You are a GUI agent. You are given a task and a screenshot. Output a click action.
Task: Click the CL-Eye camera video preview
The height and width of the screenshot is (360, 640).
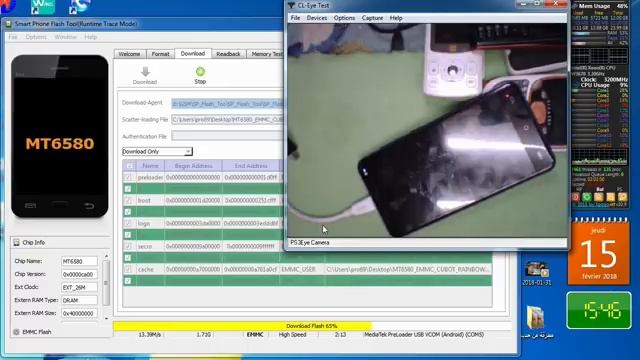(427, 130)
